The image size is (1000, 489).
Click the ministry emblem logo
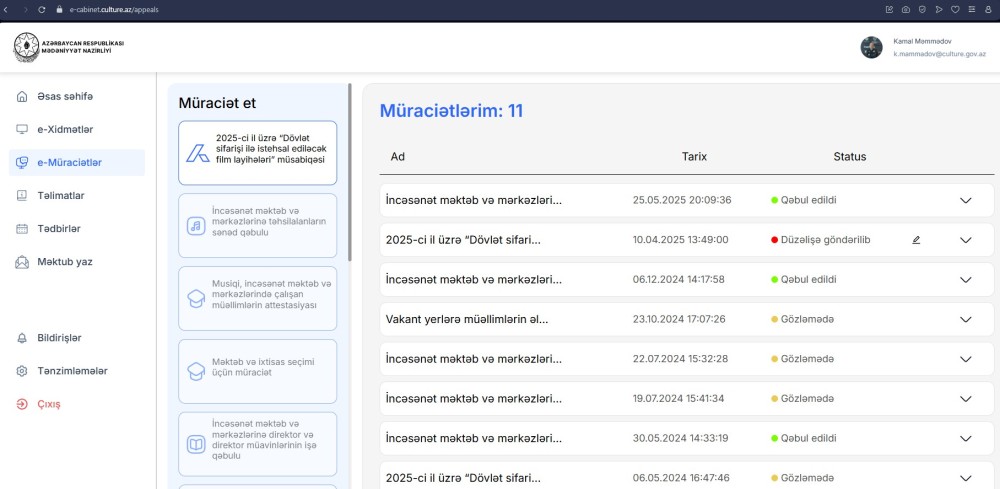coord(26,48)
